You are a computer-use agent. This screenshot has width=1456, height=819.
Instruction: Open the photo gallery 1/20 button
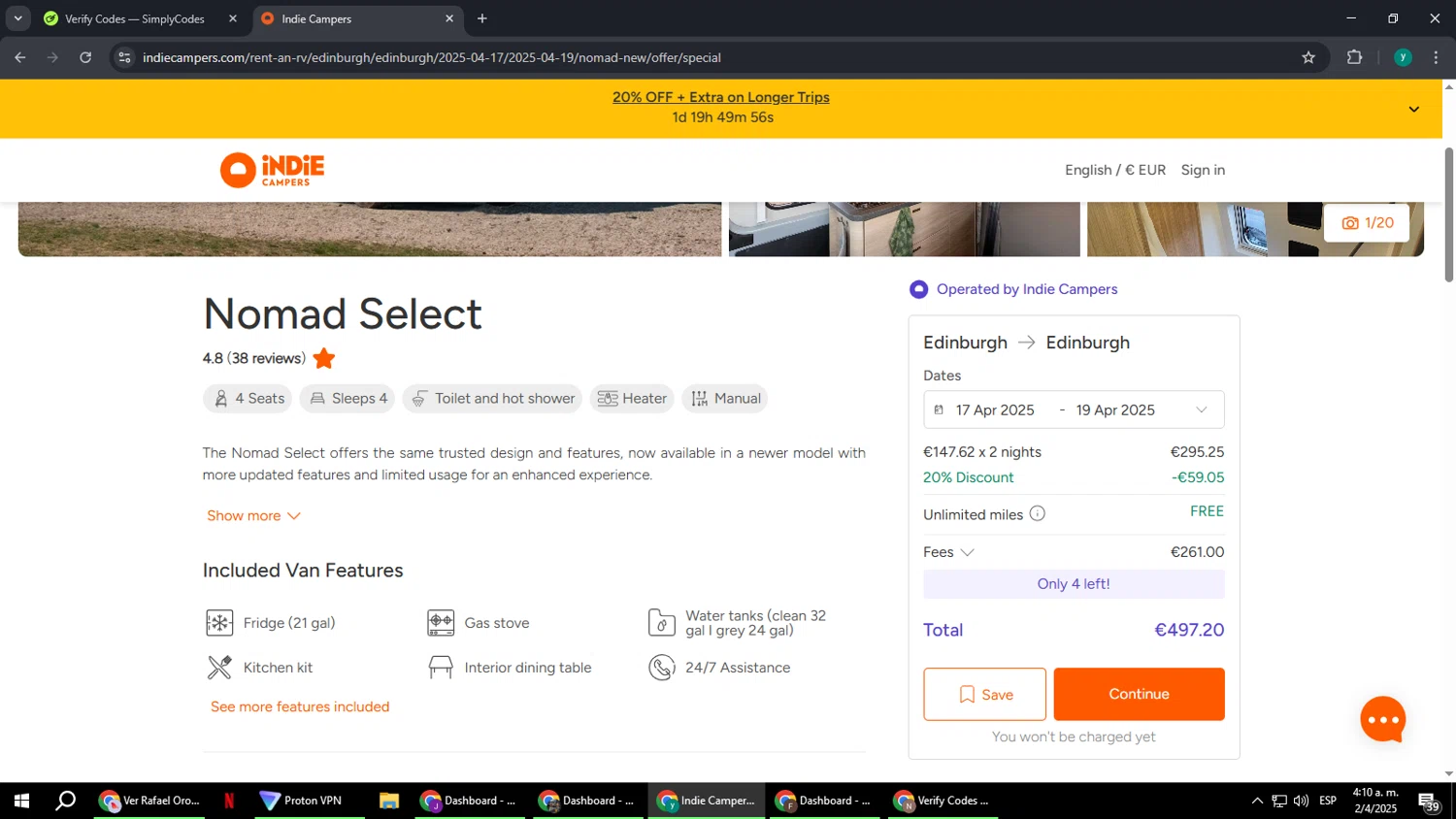[1367, 223]
